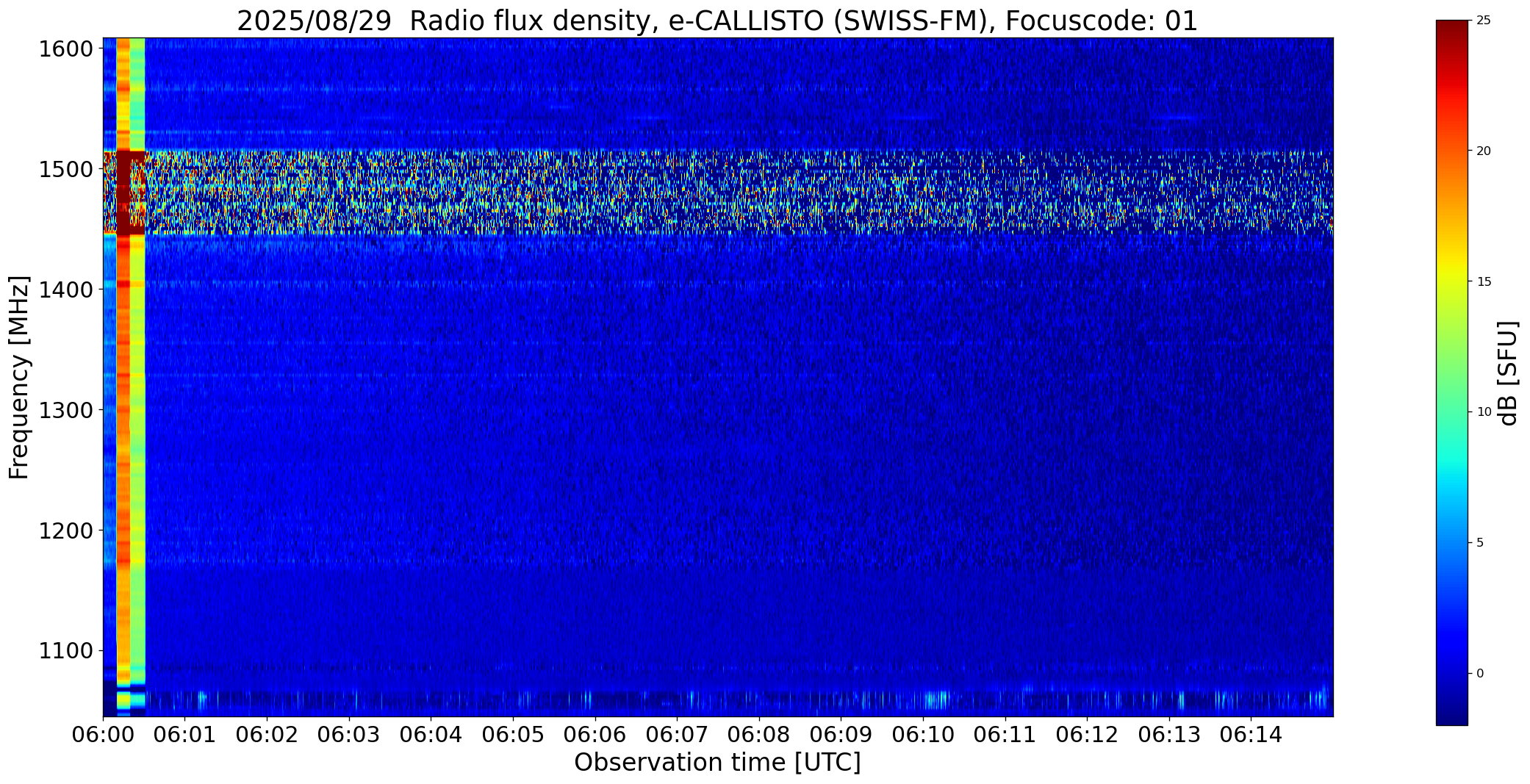This screenshot has width=1530, height=784.
Task: Click the 06:00 time tick label
Action: coord(103,735)
